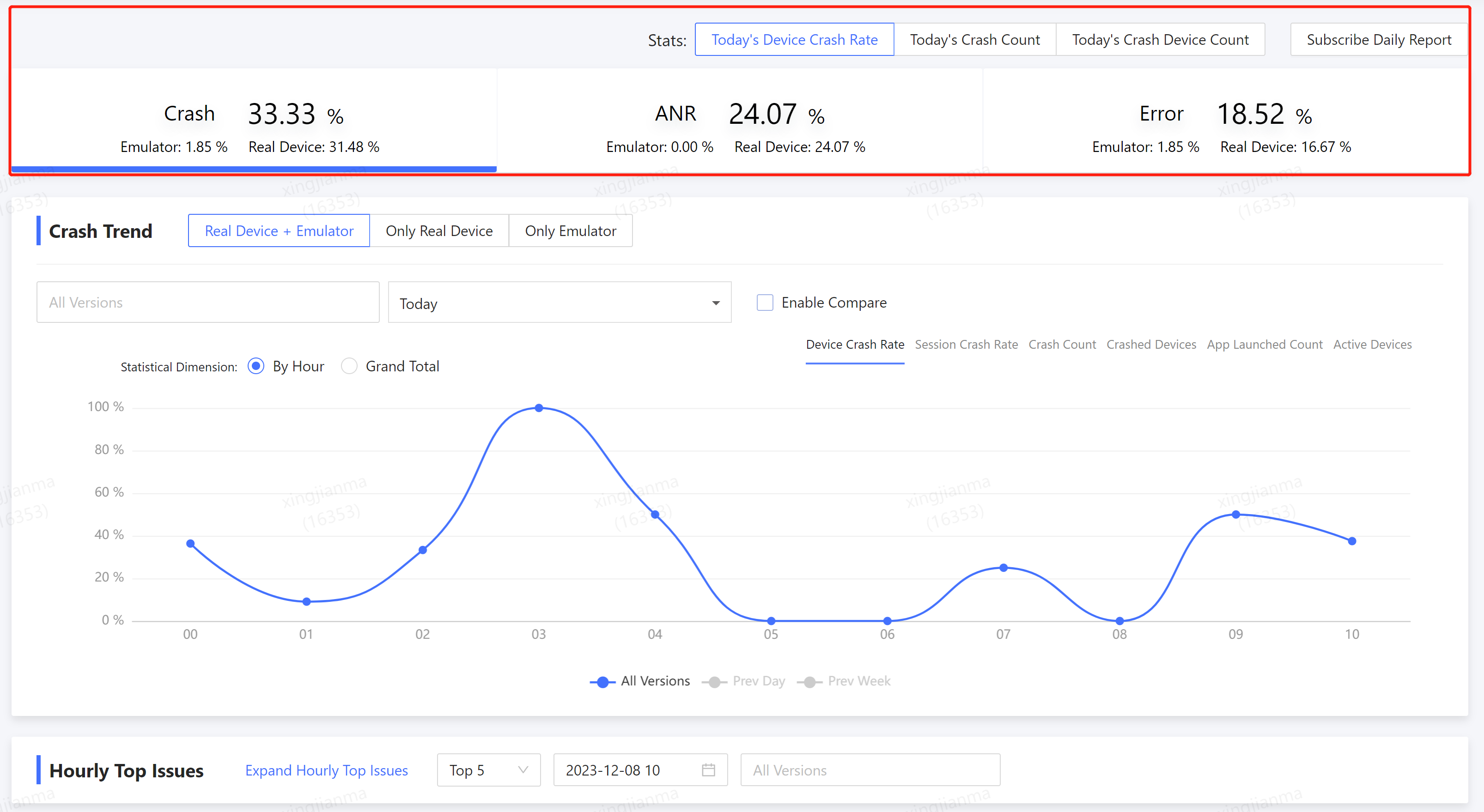Toggle Prev Week legend series
Image resolution: width=1484 pixels, height=812 pixels.
point(844,681)
